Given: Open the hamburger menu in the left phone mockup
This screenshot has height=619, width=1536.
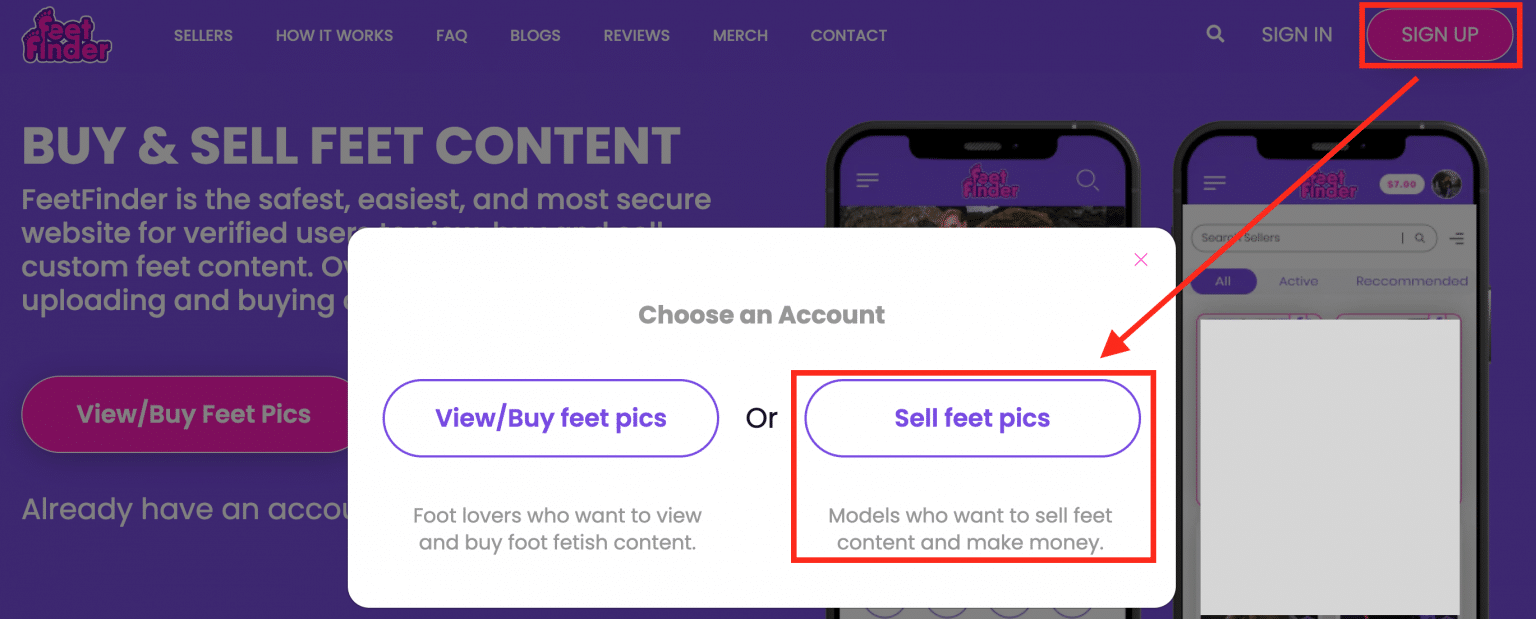Looking at the screenshot, I should point(867,181).
